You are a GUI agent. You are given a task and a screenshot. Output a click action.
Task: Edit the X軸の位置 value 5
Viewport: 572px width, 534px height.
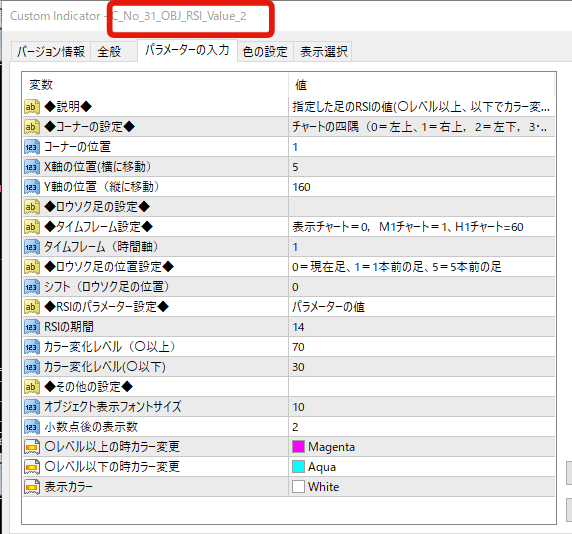(x=422, y=167)
